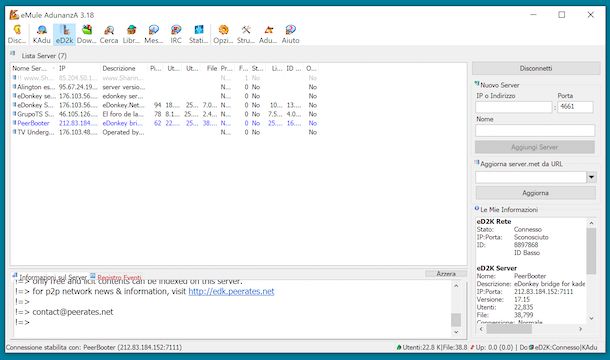Switch to Registro Eventi tab
Screen dimensions: 610x360
(x=116, y=277)
